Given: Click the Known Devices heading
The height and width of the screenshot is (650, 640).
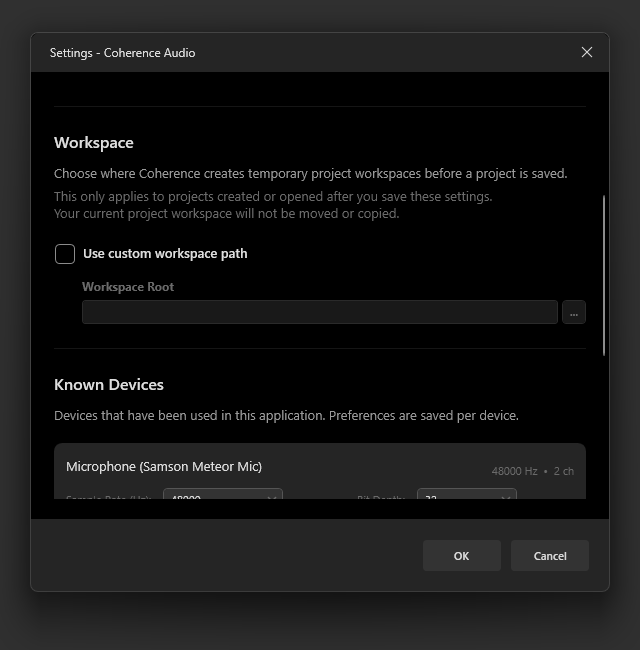Looking at the screenshot, I should coord(109,385).
